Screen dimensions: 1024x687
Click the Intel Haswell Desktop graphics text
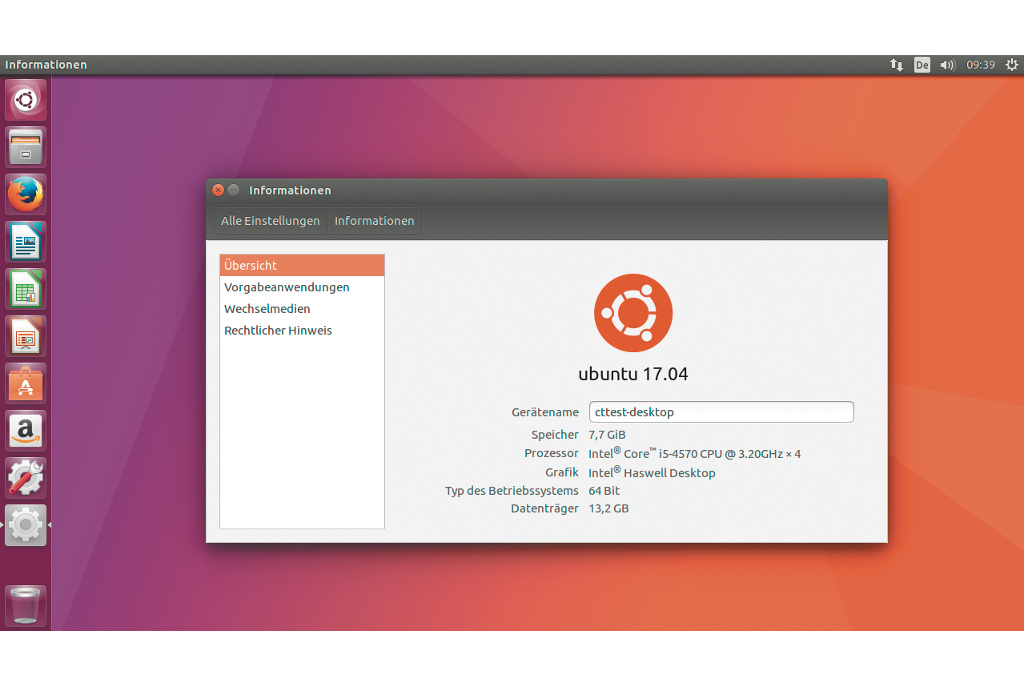point(652,472)
